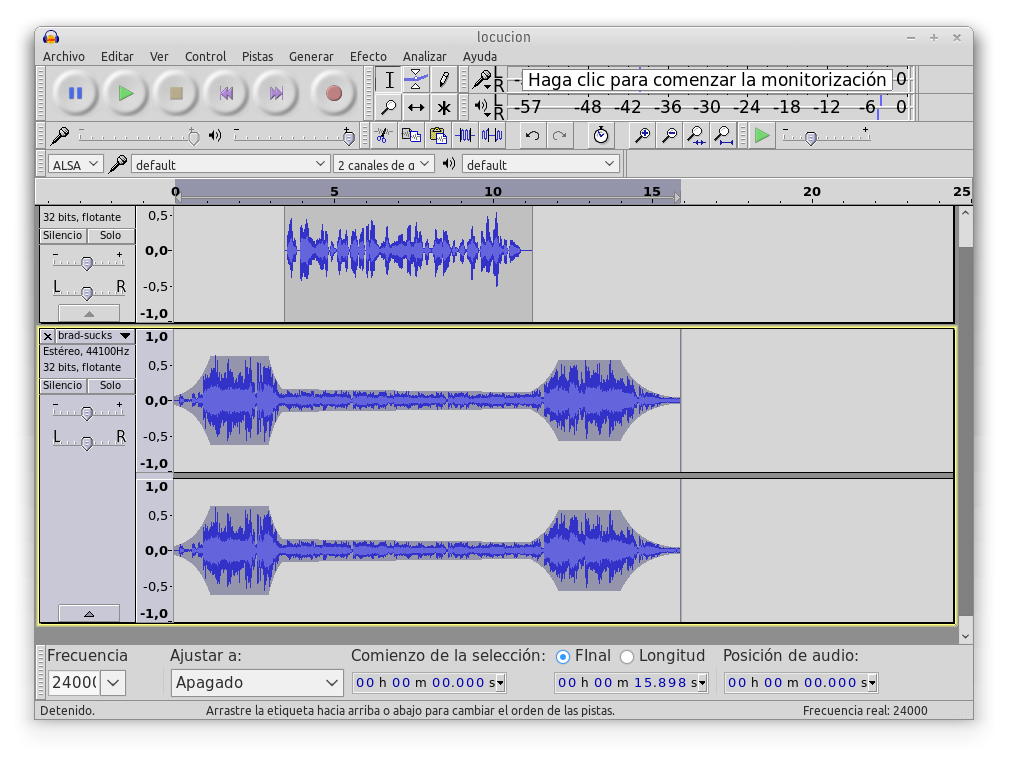Select the Draw pencil tool
This screenshot has width=1012, height=771.
[443, 80]
